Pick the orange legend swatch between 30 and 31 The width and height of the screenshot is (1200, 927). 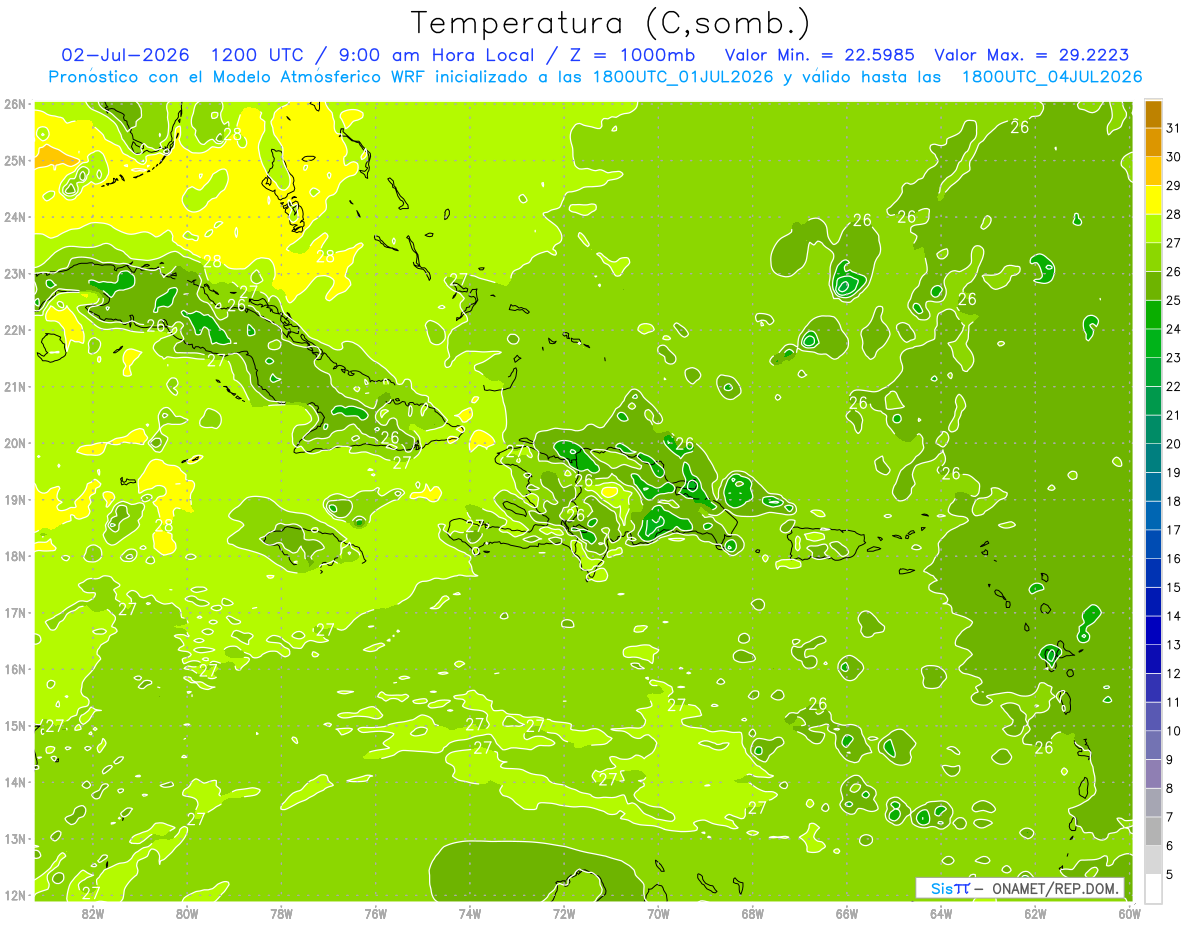[1153, 142]
